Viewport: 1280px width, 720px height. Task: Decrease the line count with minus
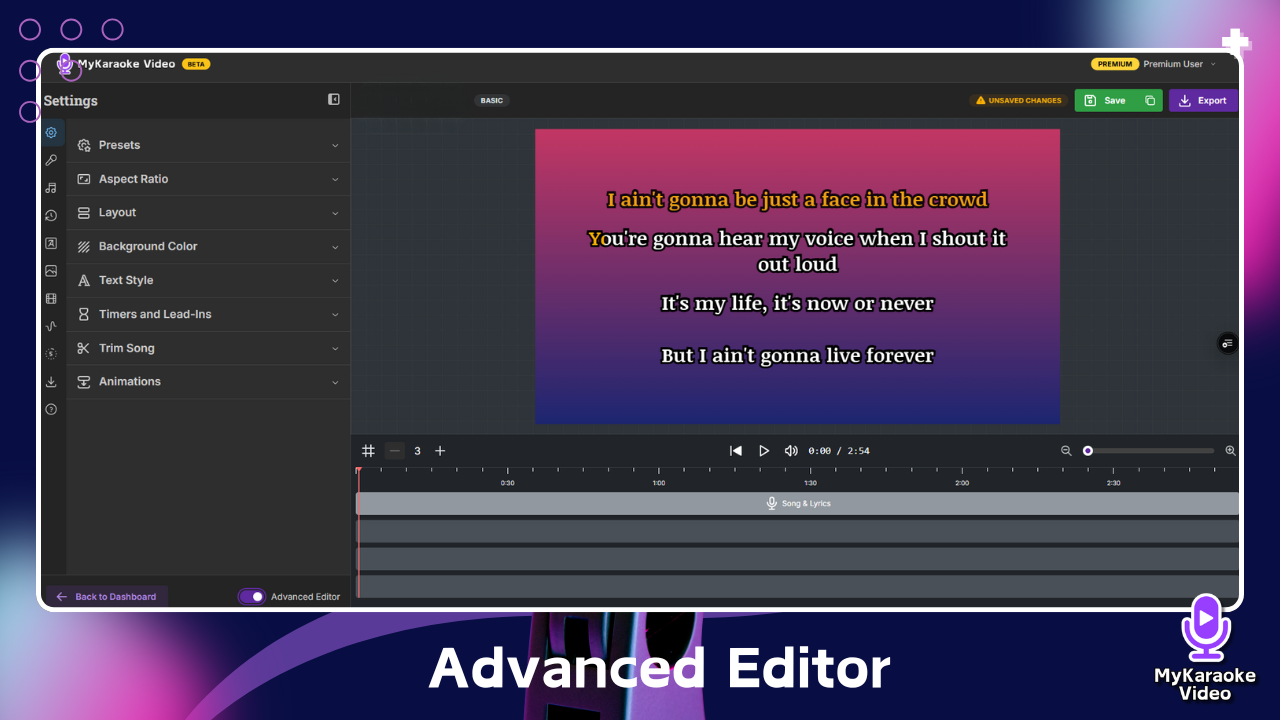click(395, 451)
